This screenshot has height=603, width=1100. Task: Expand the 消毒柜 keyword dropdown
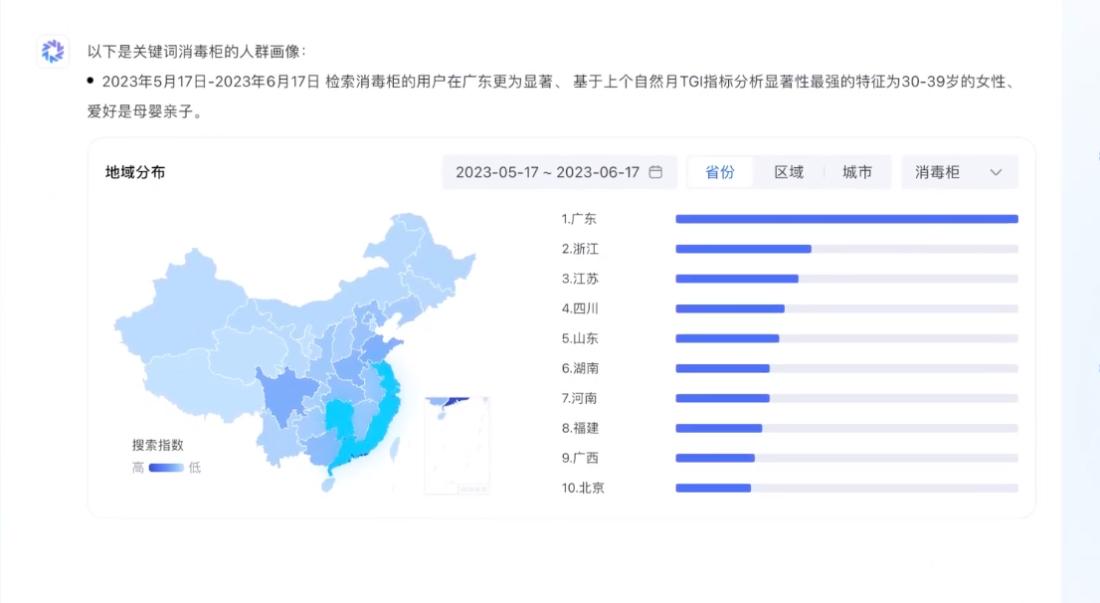[959, 172]
